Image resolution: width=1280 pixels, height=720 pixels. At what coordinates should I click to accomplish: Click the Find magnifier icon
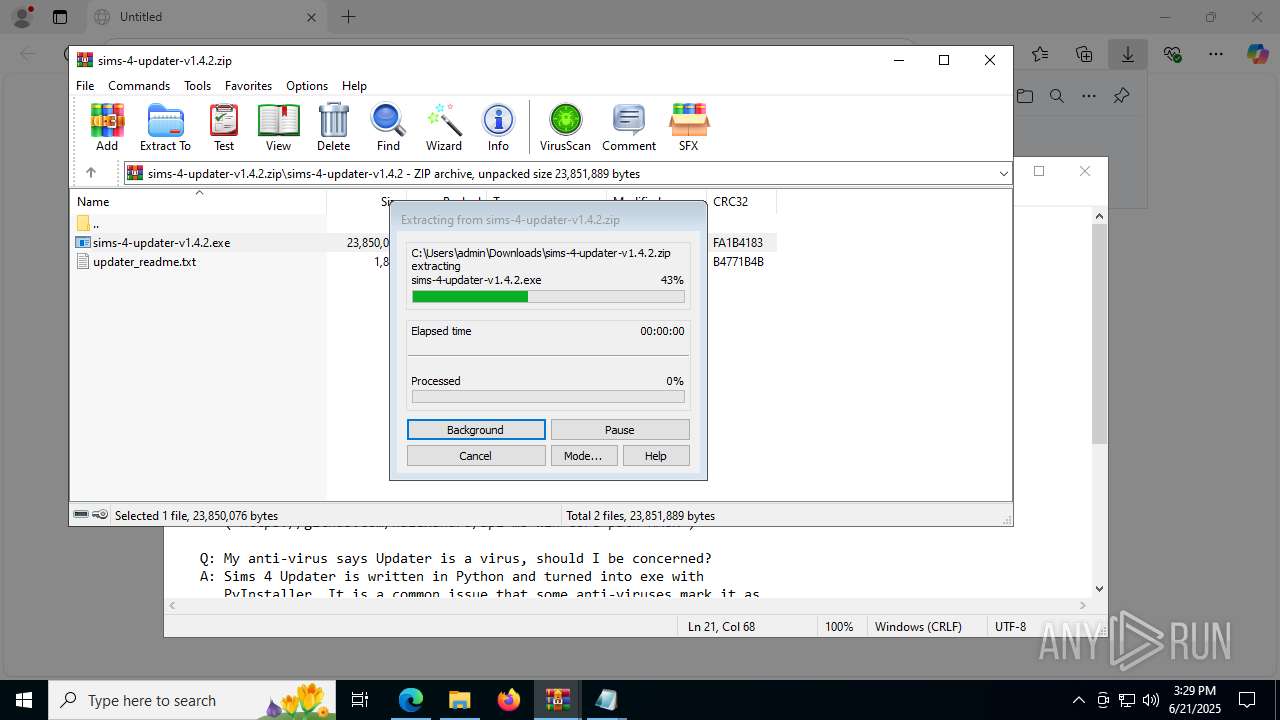coord(388,127)
